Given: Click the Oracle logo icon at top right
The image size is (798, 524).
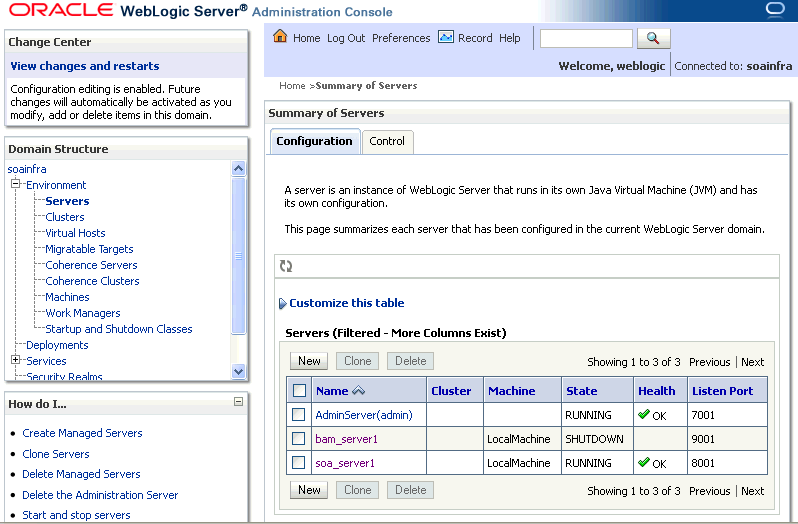Looking at the screenshot, I should [775, 9].
